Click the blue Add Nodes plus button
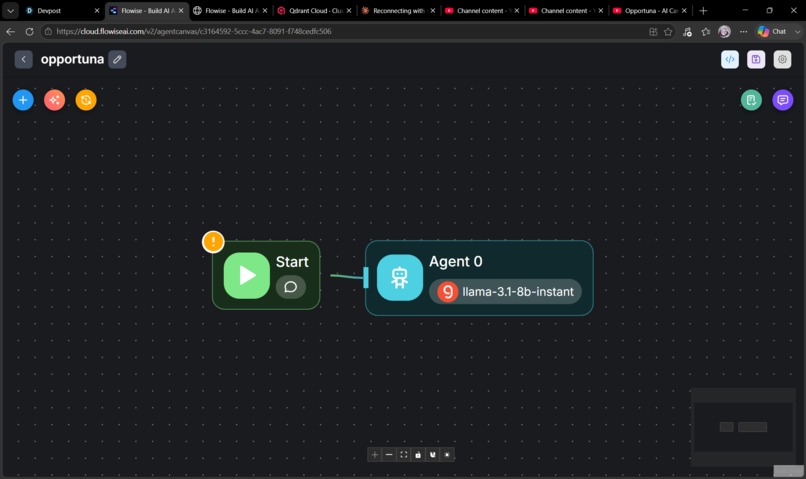Viewport: 806px width, 479px height. pos(23,100)
